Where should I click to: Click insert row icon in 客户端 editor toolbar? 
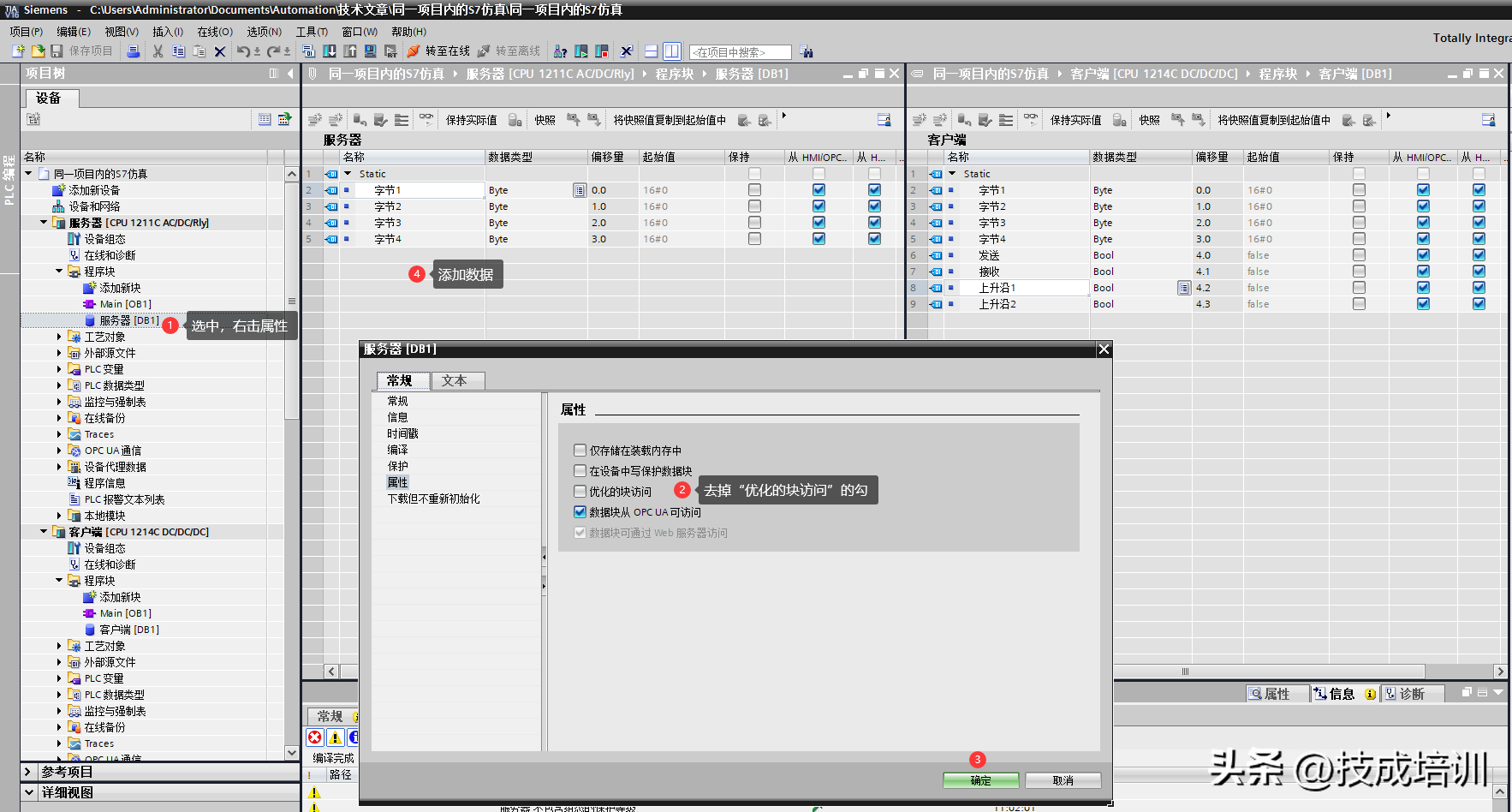point(920,120)
